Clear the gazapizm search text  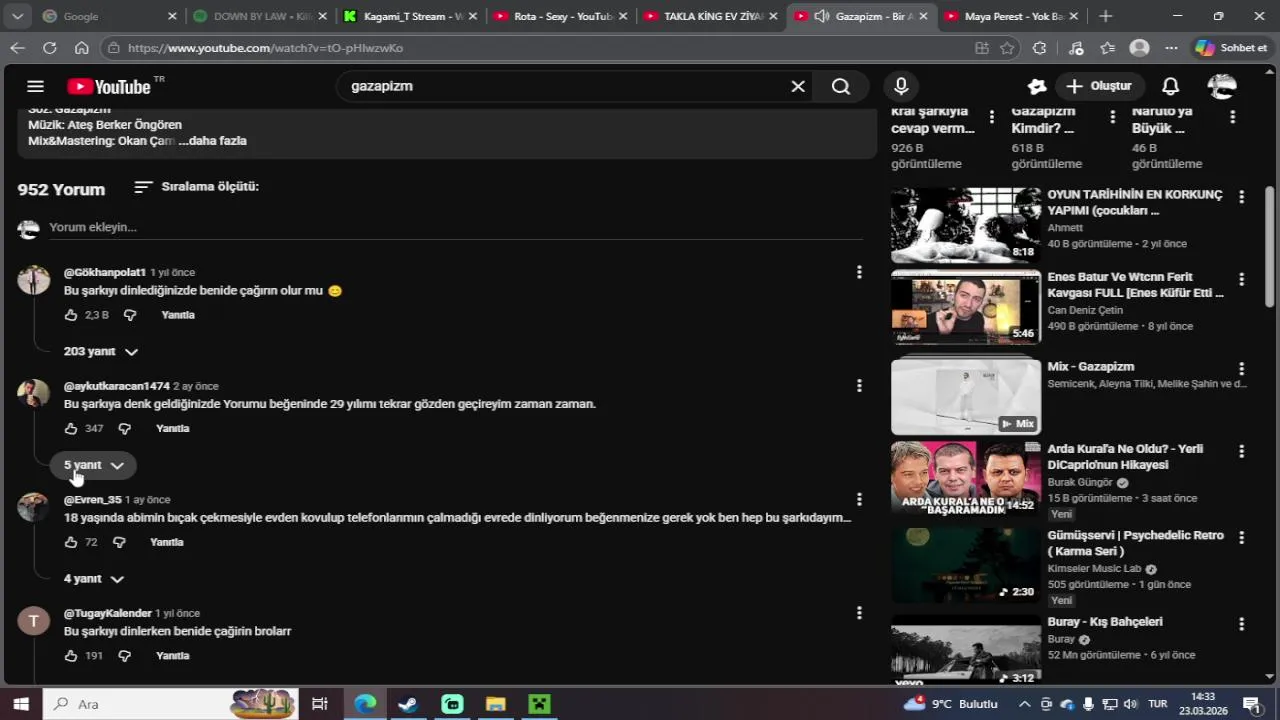click(x=798, y=87)
